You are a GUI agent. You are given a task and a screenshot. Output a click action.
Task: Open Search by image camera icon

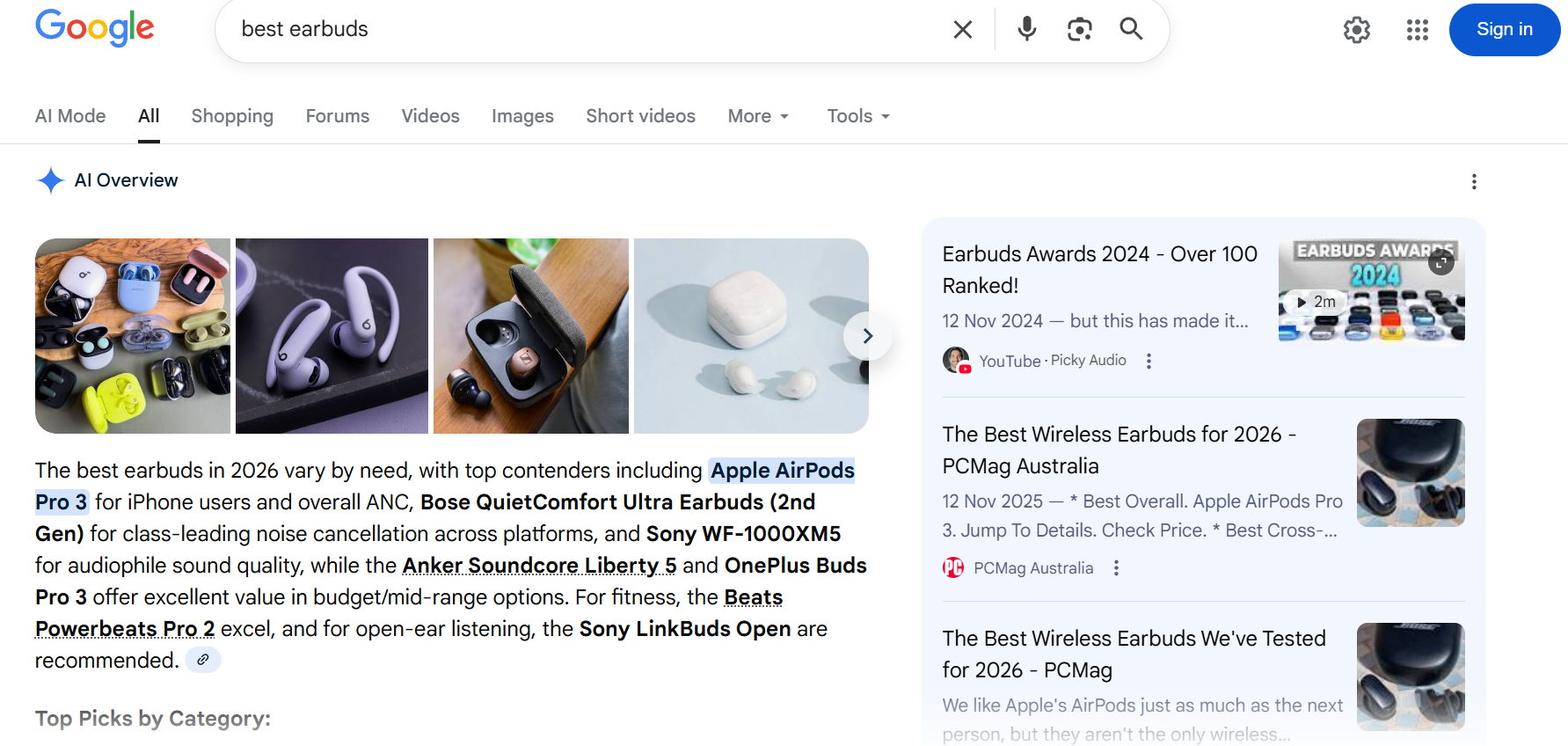click(1079, 29)
